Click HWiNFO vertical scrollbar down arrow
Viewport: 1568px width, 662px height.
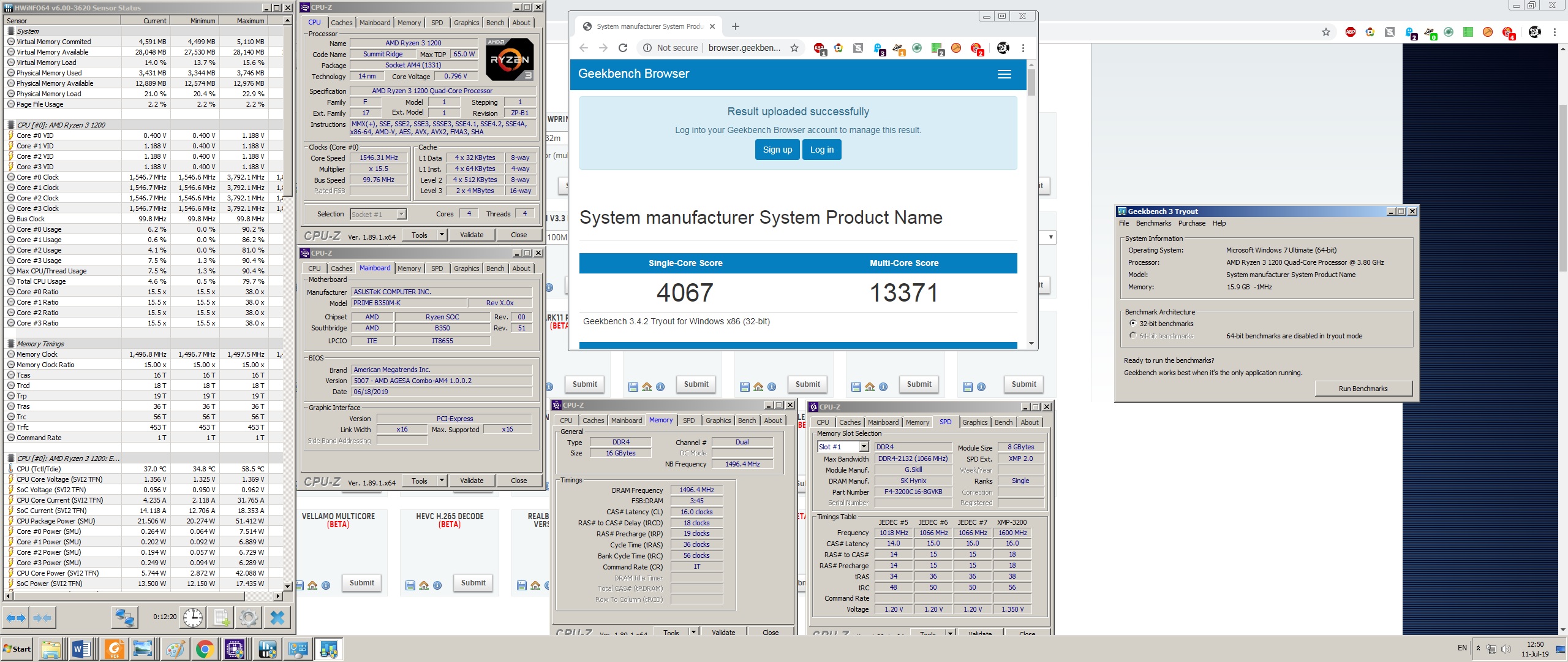[x=287, y=585]
